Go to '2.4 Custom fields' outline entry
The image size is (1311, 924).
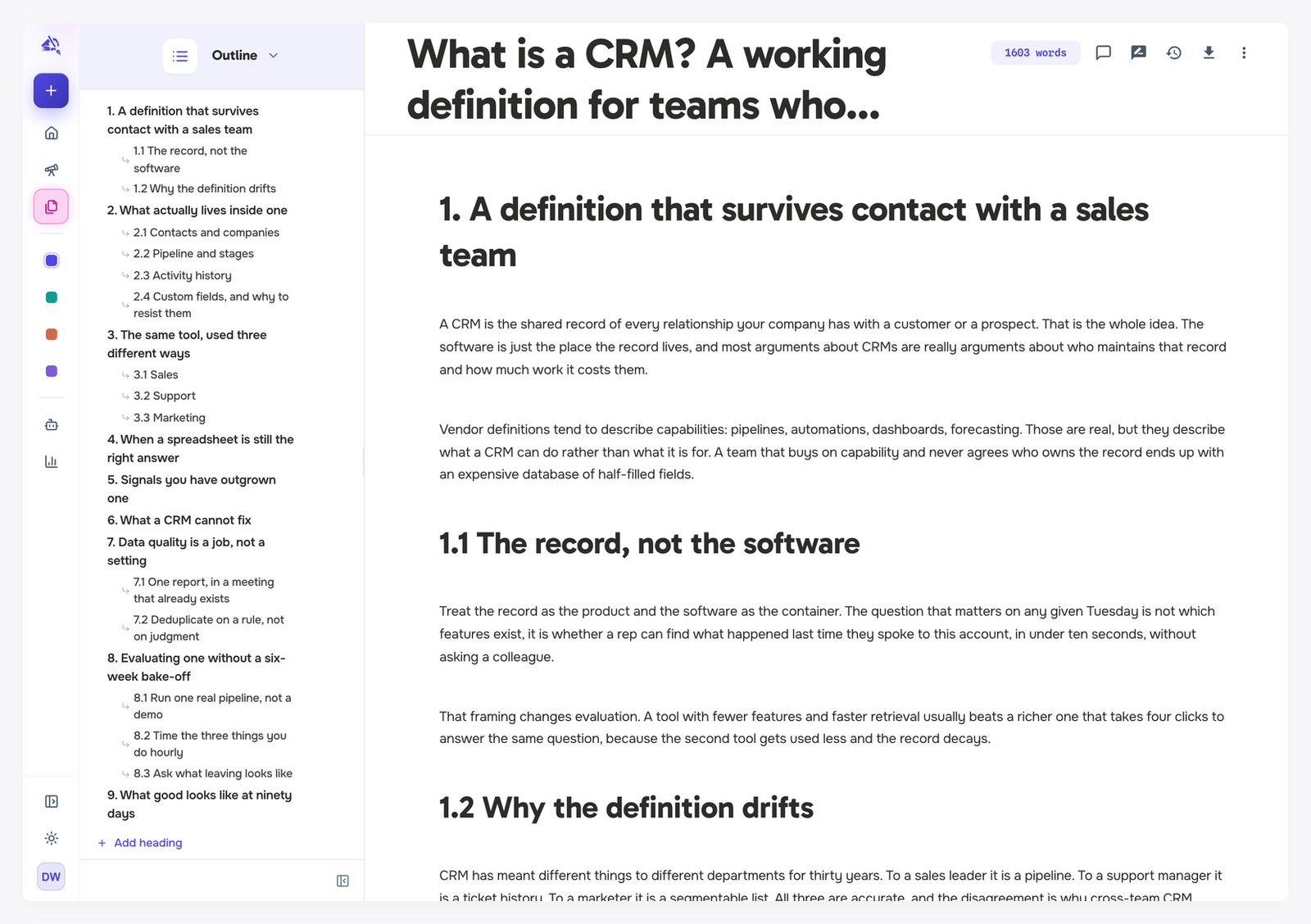click(x=211, y=305)
